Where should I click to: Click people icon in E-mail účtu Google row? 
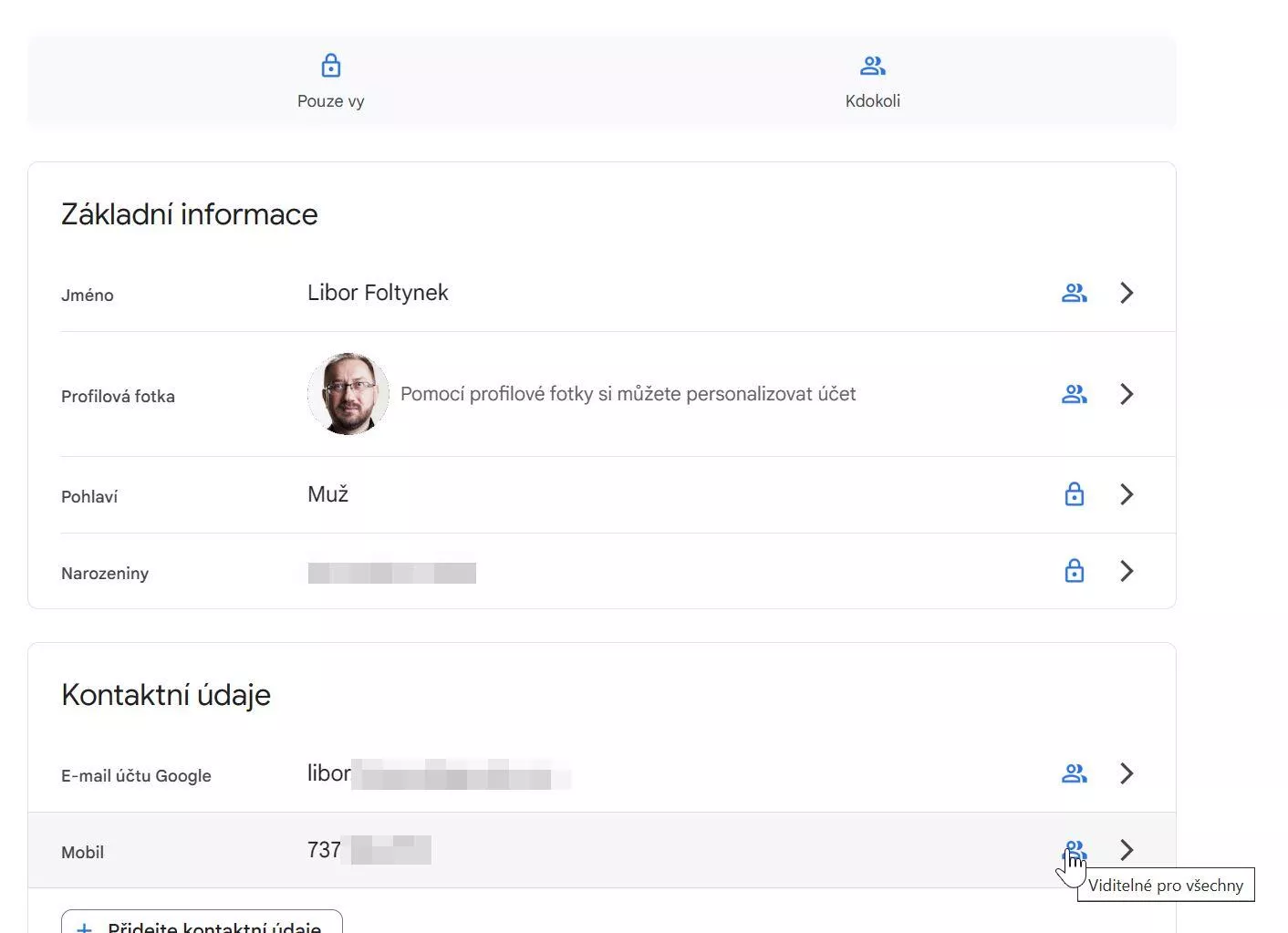pos(1075,773)
